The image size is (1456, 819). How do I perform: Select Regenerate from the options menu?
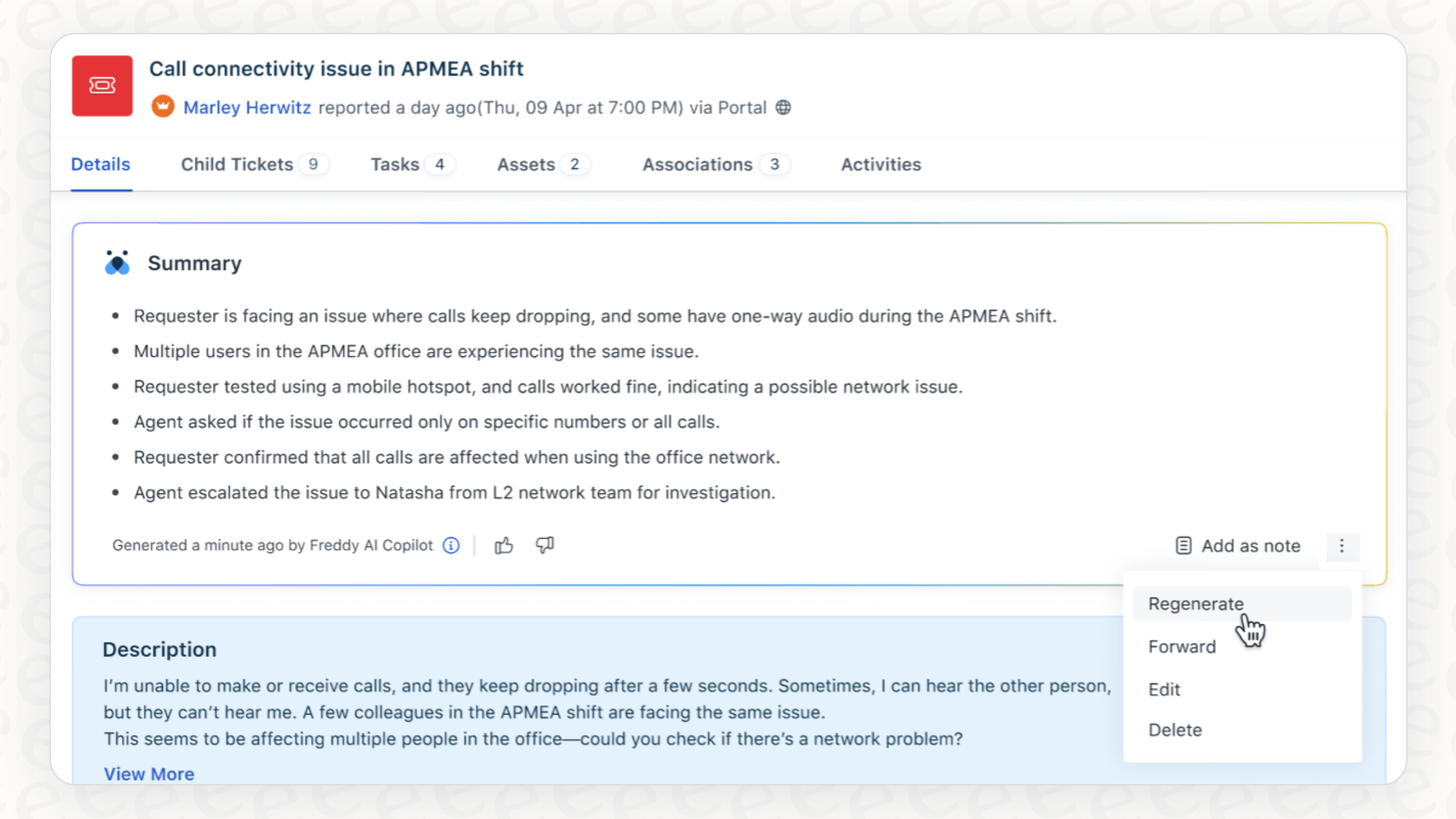pos(1196,603)
